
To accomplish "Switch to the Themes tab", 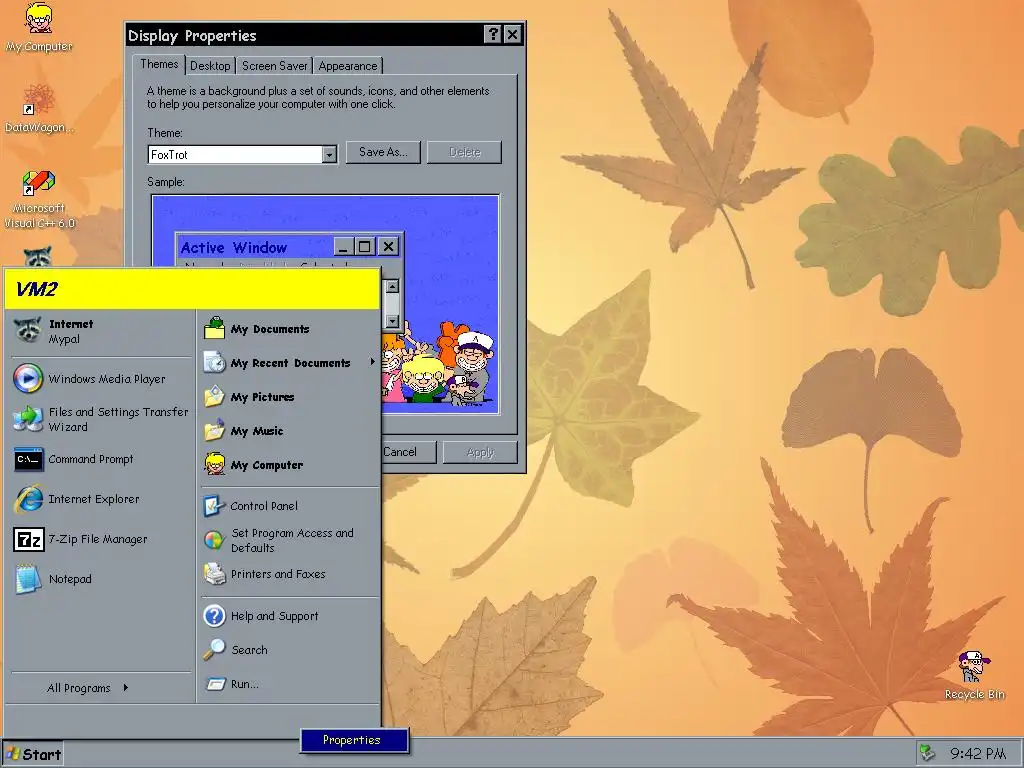I will coord(159,64).
